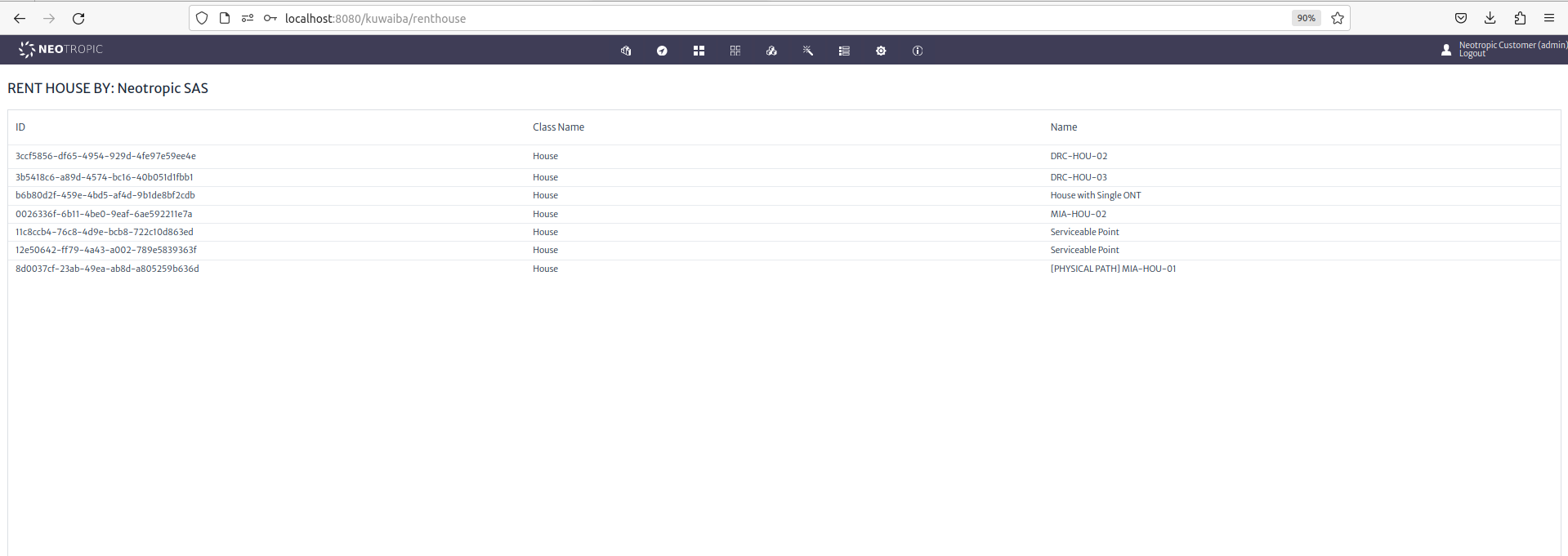Select ID 3b5418c6-a89d-4574-bc16-40b051d1fbb1
This screenshot has width=1568, height=556.
click(105, 177)
